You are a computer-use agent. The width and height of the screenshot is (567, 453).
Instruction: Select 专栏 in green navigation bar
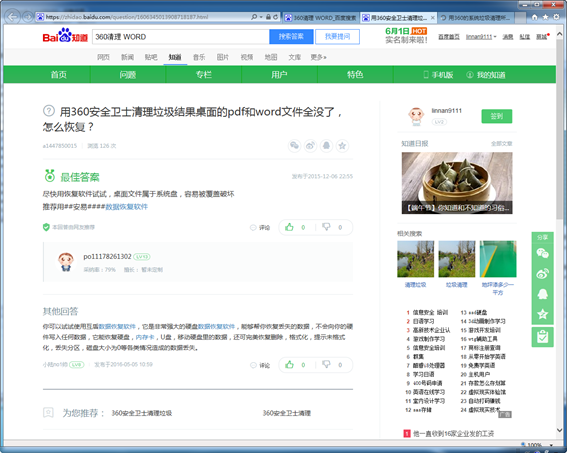tap(204, 74)
